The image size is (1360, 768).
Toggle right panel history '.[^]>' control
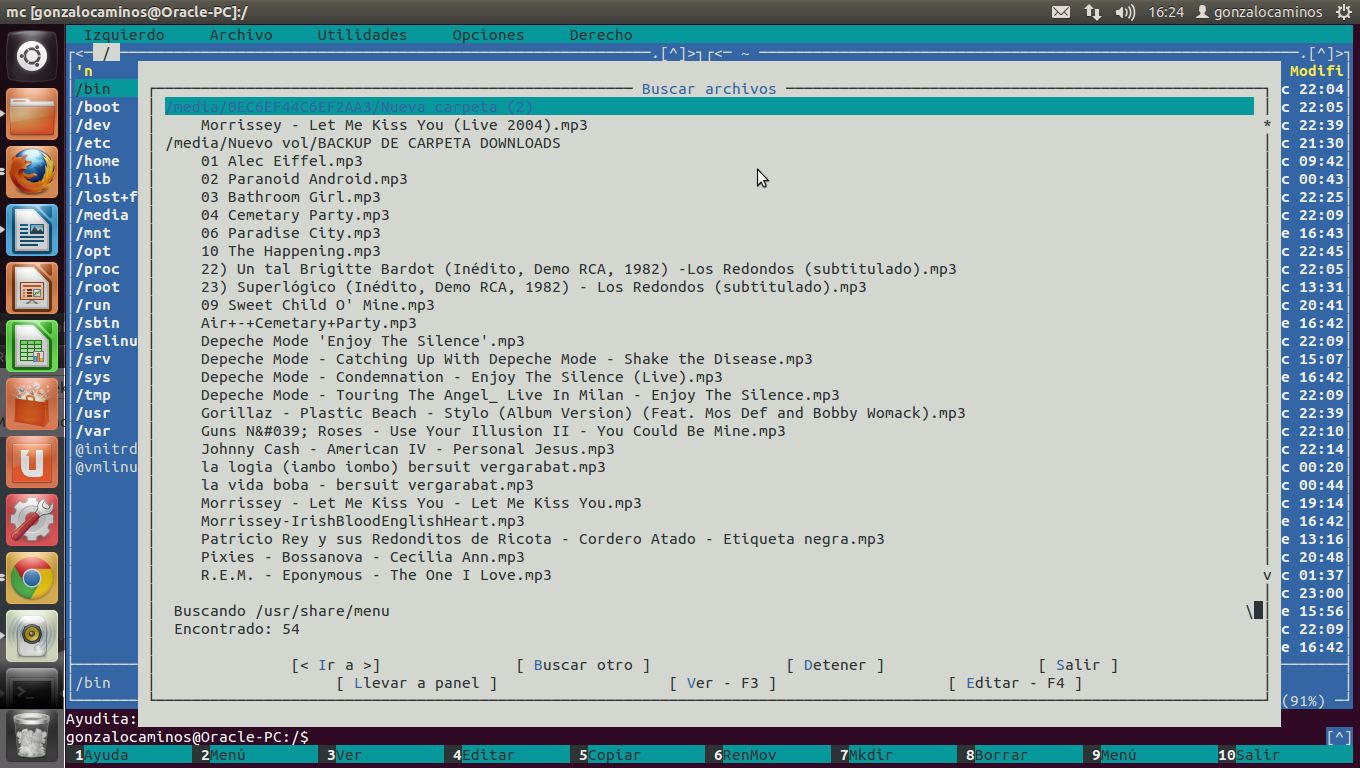(1321, 53)
